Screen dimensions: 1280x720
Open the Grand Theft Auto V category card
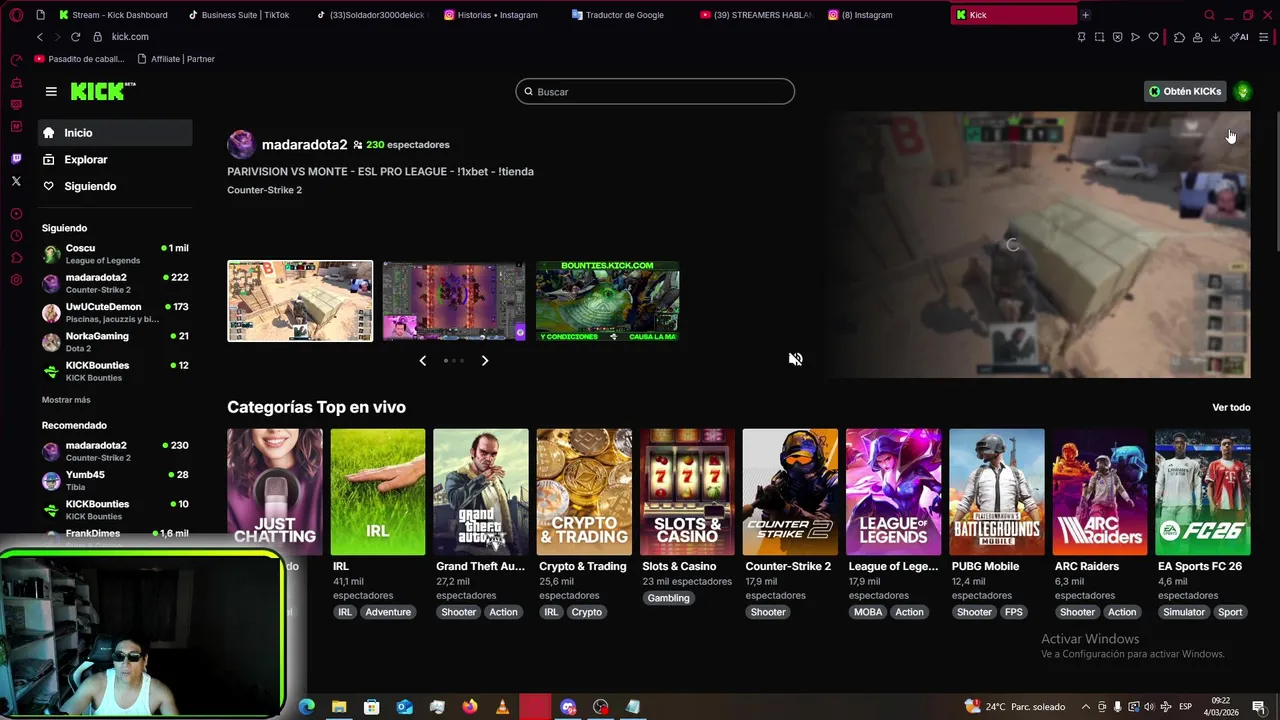pyautogui.click(x=481, y=492)
